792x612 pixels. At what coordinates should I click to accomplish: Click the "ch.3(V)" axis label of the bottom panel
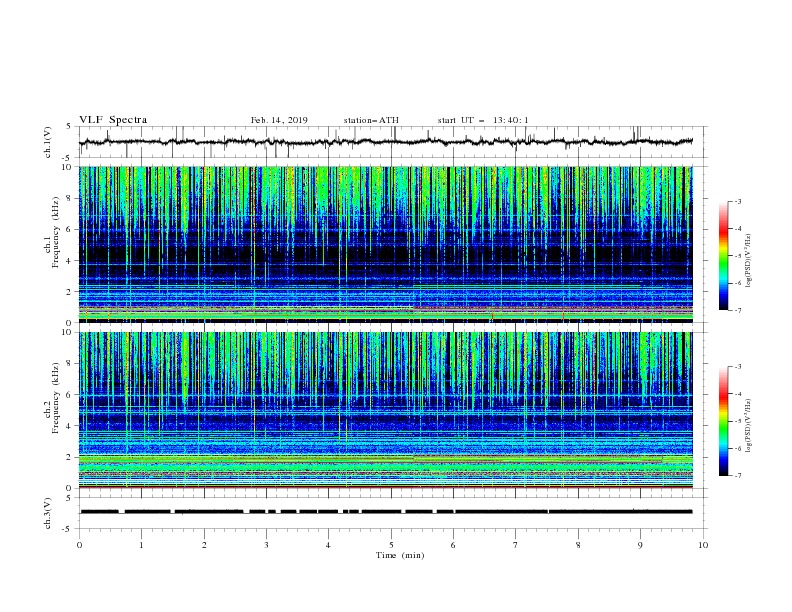[x=48, y=513]
